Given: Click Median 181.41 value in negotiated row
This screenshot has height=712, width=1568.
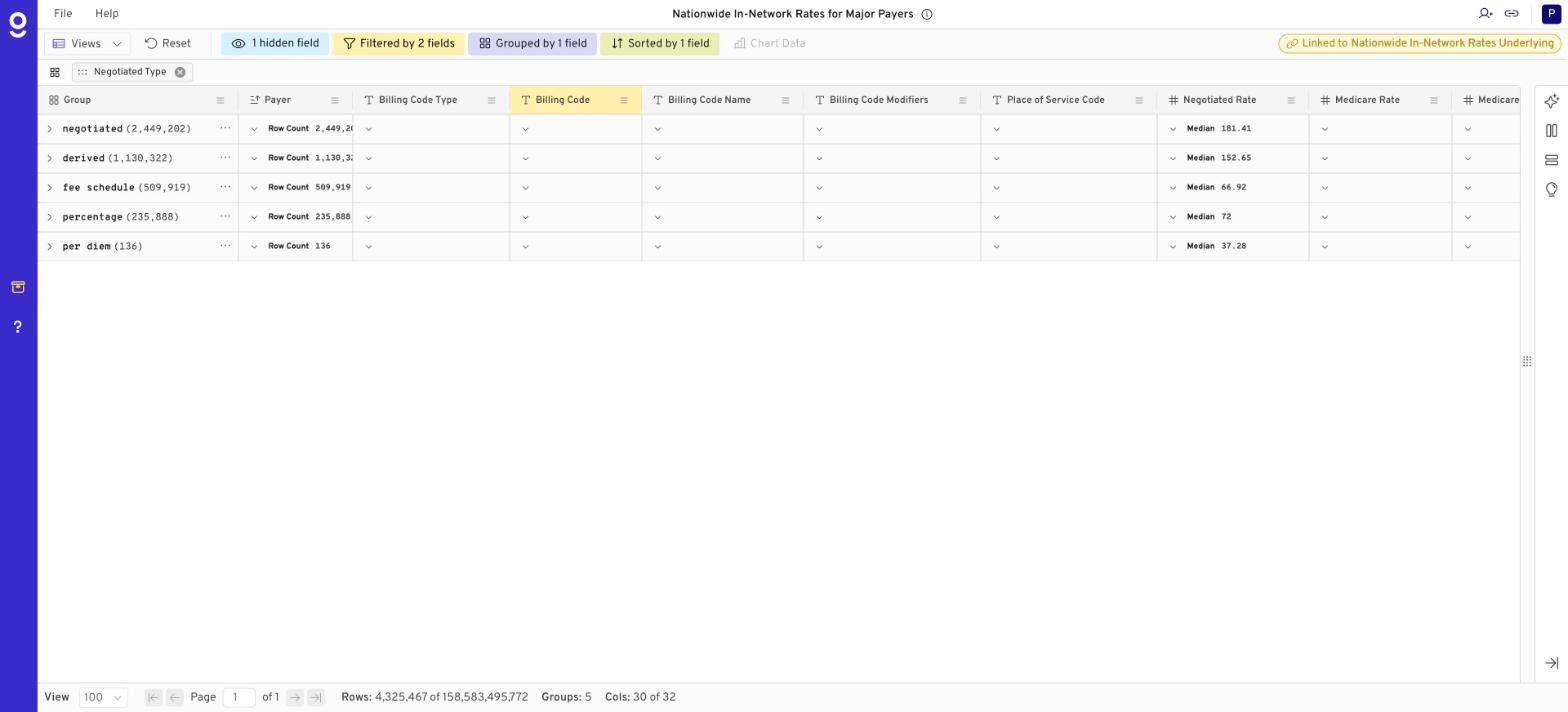Looking at the screenshot, I should tap(1219, 129).
